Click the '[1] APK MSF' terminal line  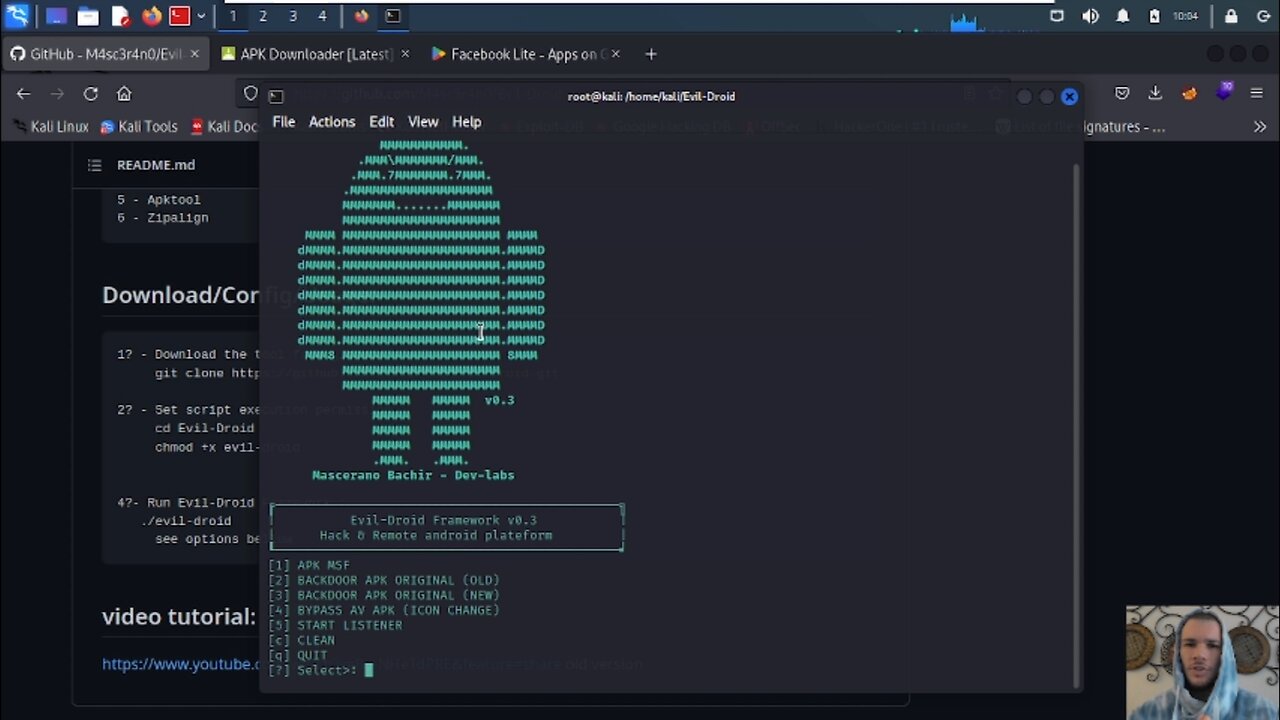coord(309,565)
